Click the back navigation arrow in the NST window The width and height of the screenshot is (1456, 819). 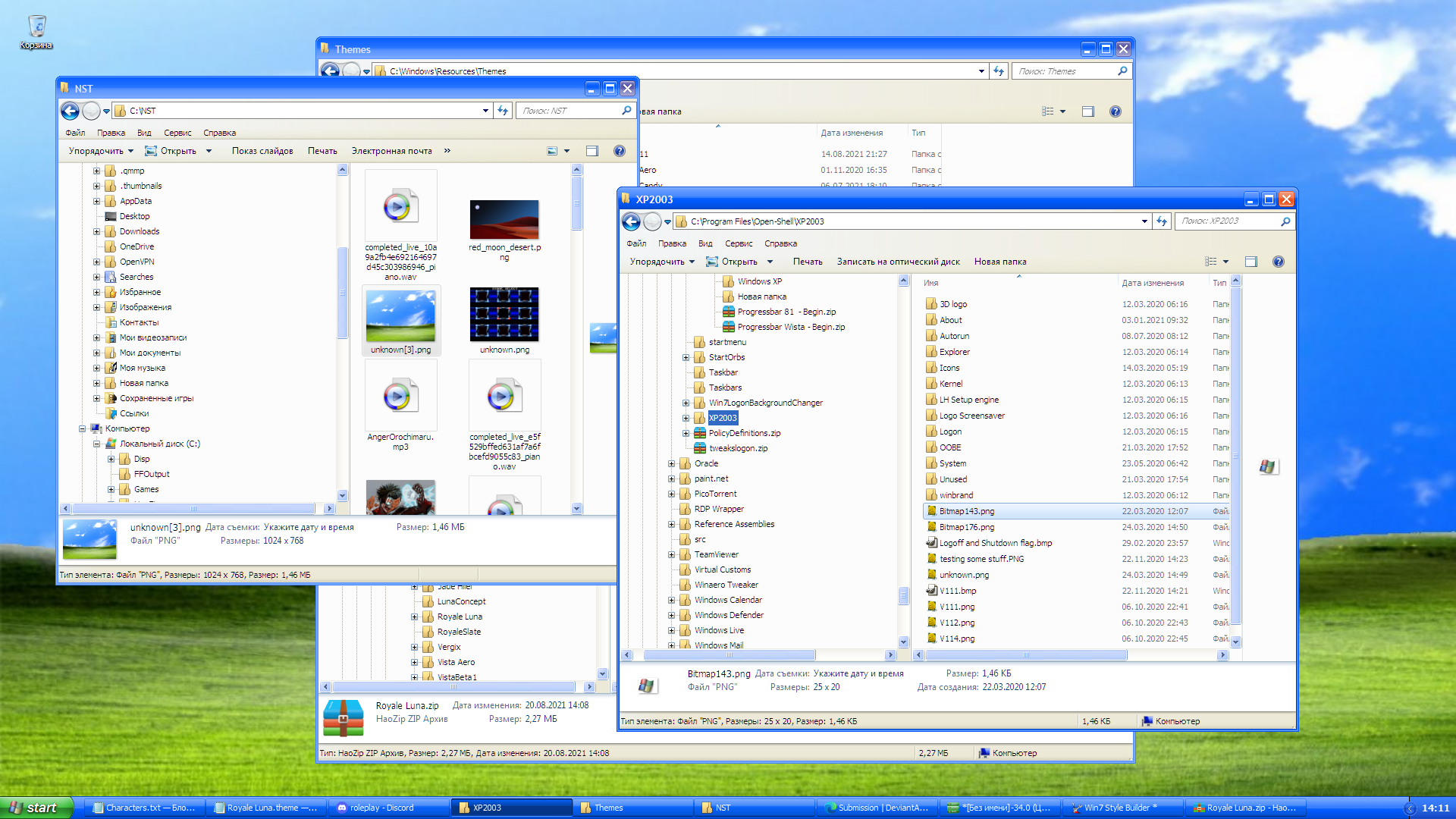(70, 111)
